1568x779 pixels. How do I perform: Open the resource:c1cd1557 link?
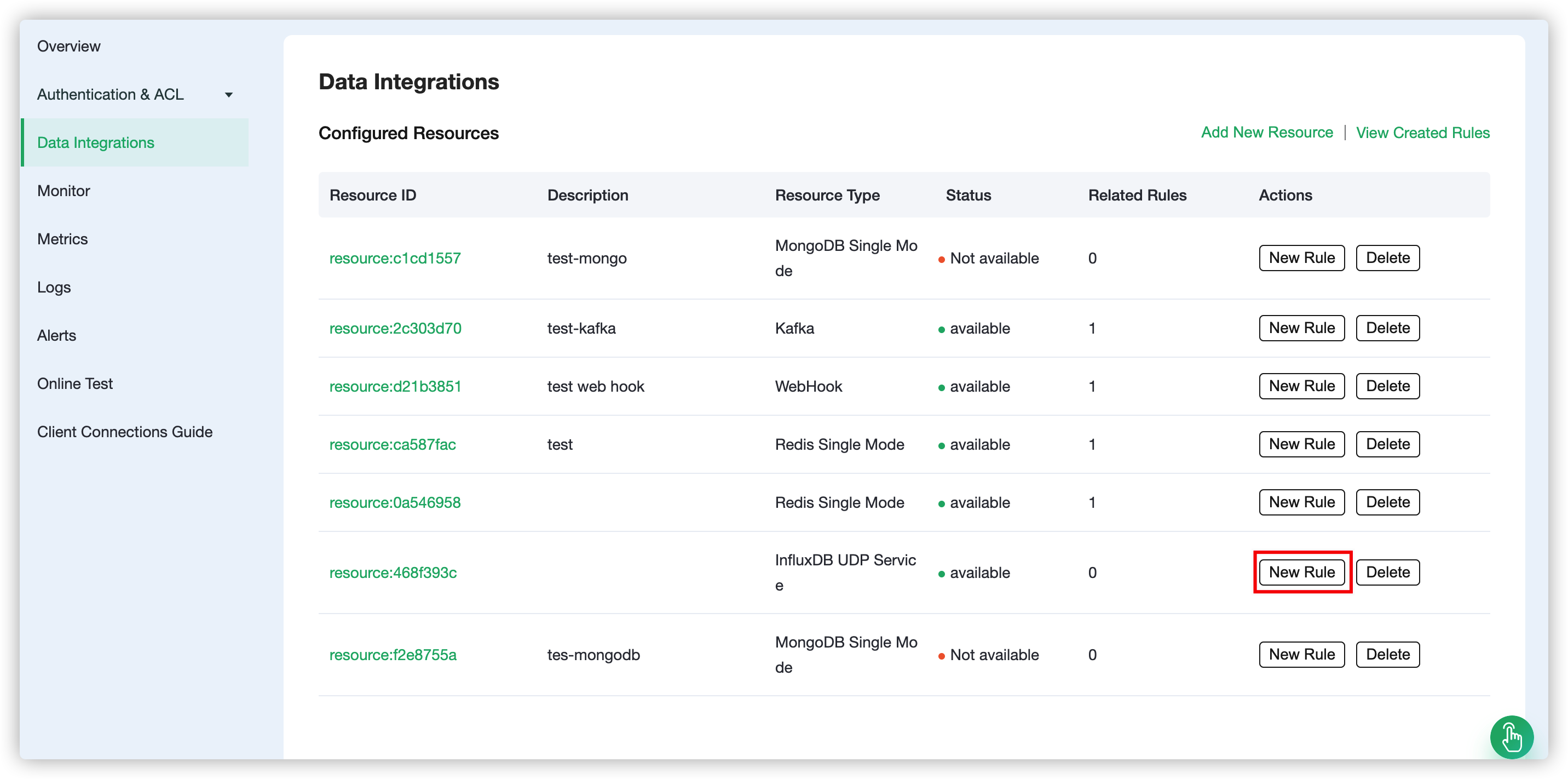point(394,258)
